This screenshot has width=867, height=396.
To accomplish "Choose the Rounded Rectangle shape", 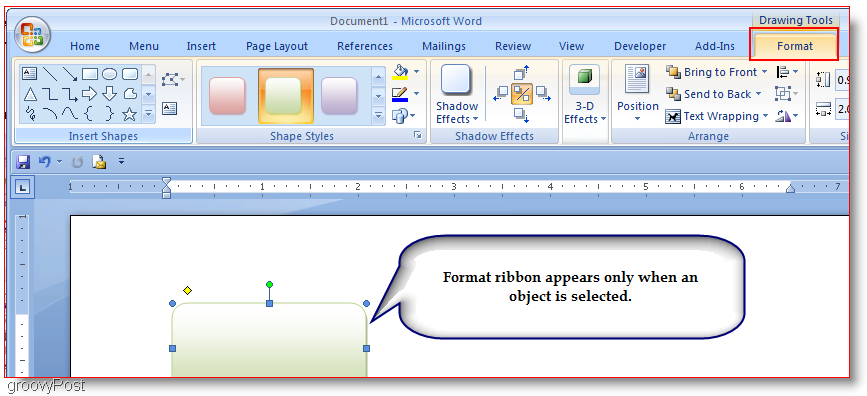I will [130, 74].
